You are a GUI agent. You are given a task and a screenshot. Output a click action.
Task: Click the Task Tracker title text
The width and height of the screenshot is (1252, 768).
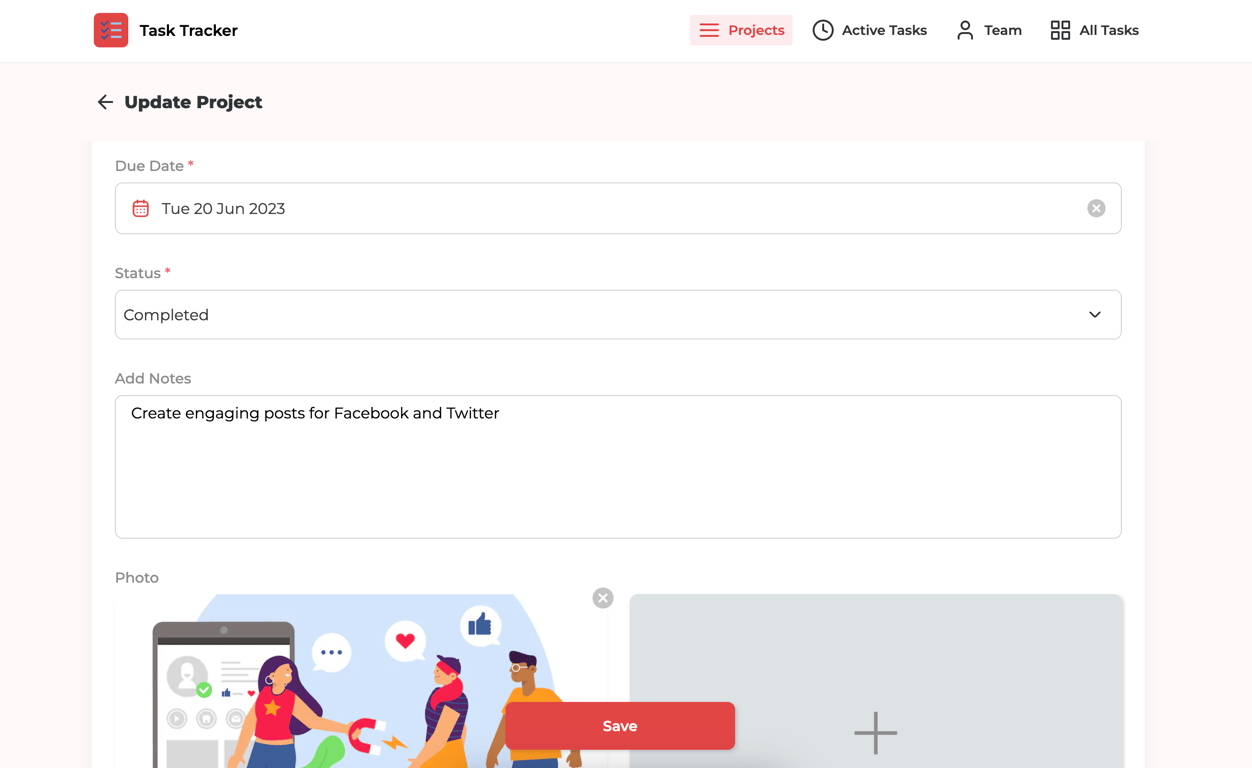pos(189,31)
